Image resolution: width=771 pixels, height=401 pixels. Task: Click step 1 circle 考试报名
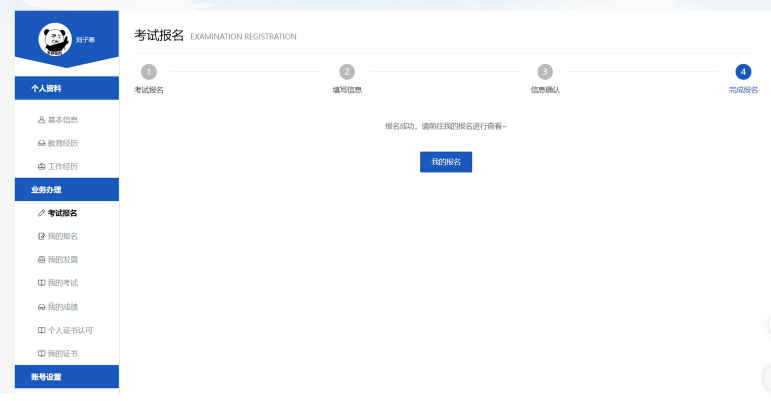coord(148,72)
